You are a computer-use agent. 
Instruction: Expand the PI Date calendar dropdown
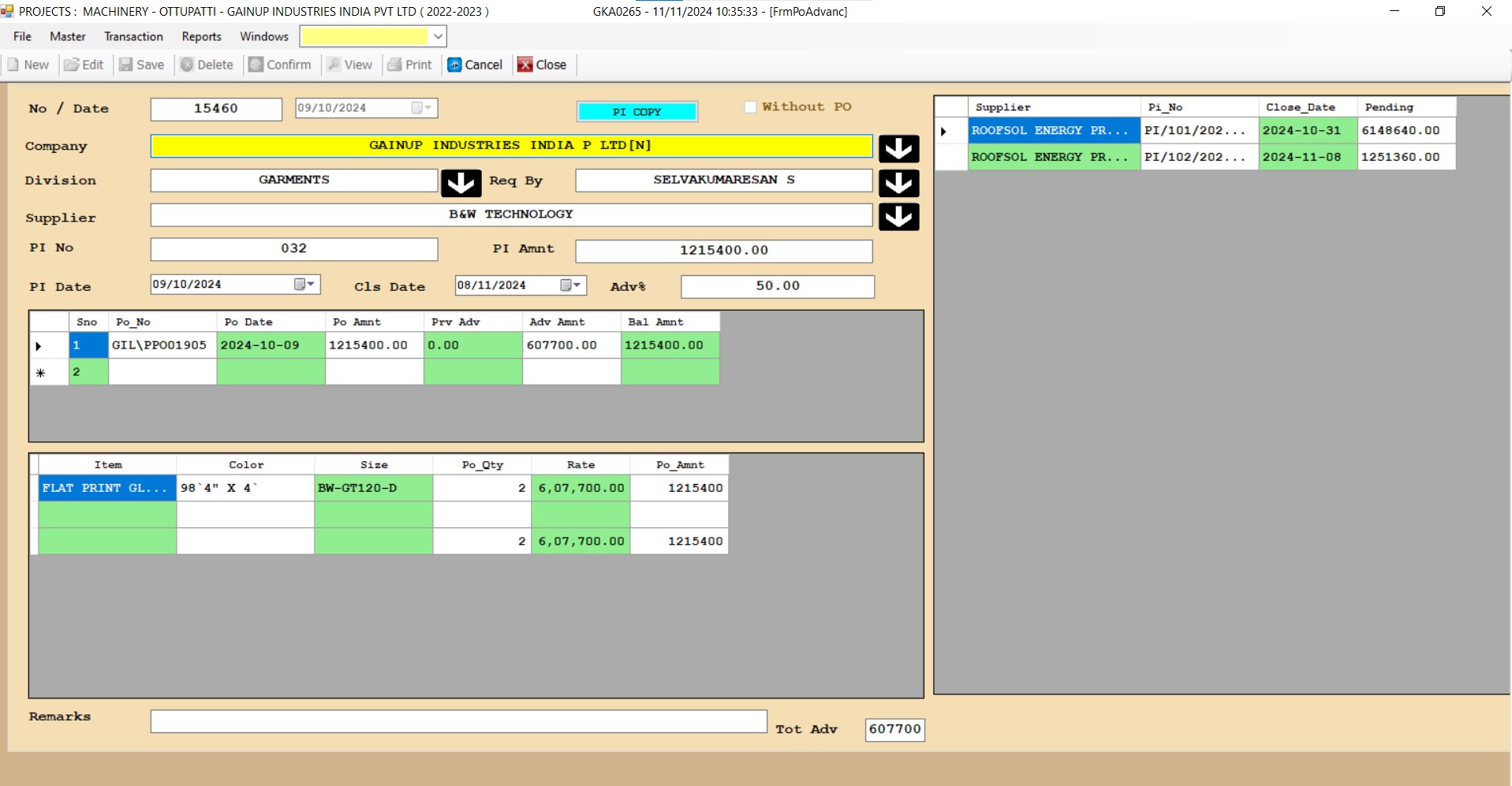tap(304, 285)
